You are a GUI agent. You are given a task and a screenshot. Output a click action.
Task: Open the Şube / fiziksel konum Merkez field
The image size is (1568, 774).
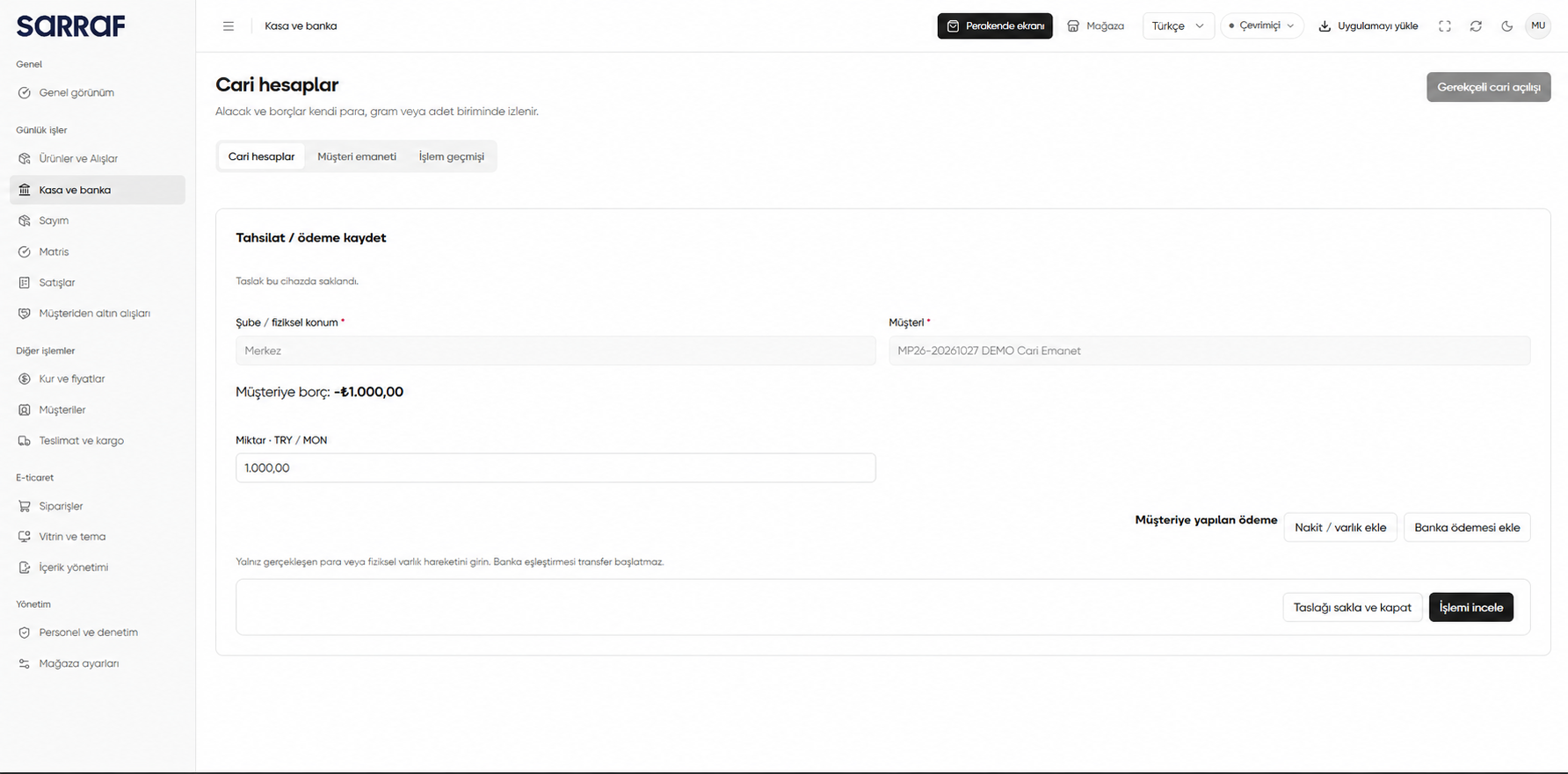(x=555, y=351)
